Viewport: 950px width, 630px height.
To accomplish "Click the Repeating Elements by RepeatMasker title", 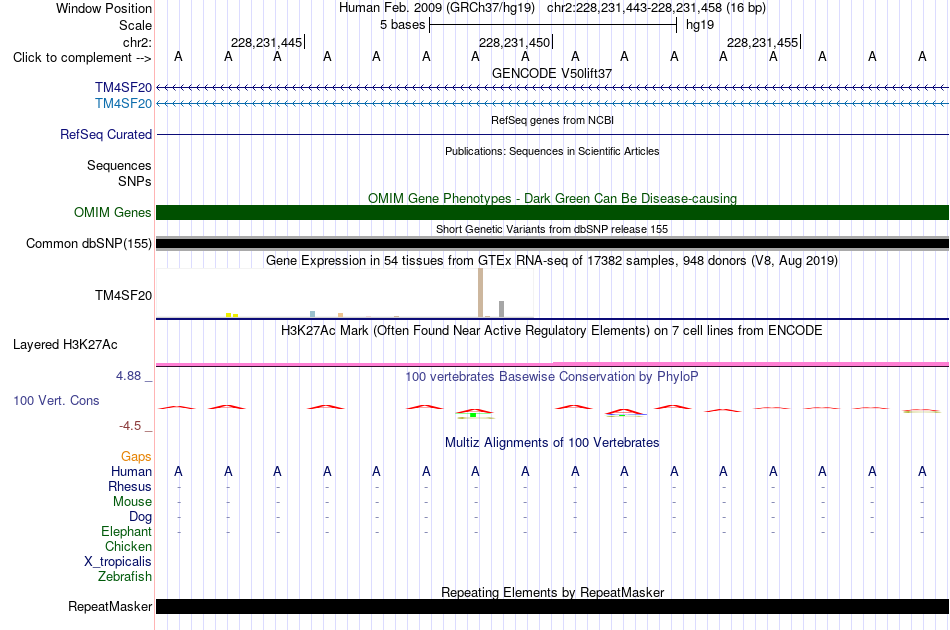I will (x=553, y=592).
